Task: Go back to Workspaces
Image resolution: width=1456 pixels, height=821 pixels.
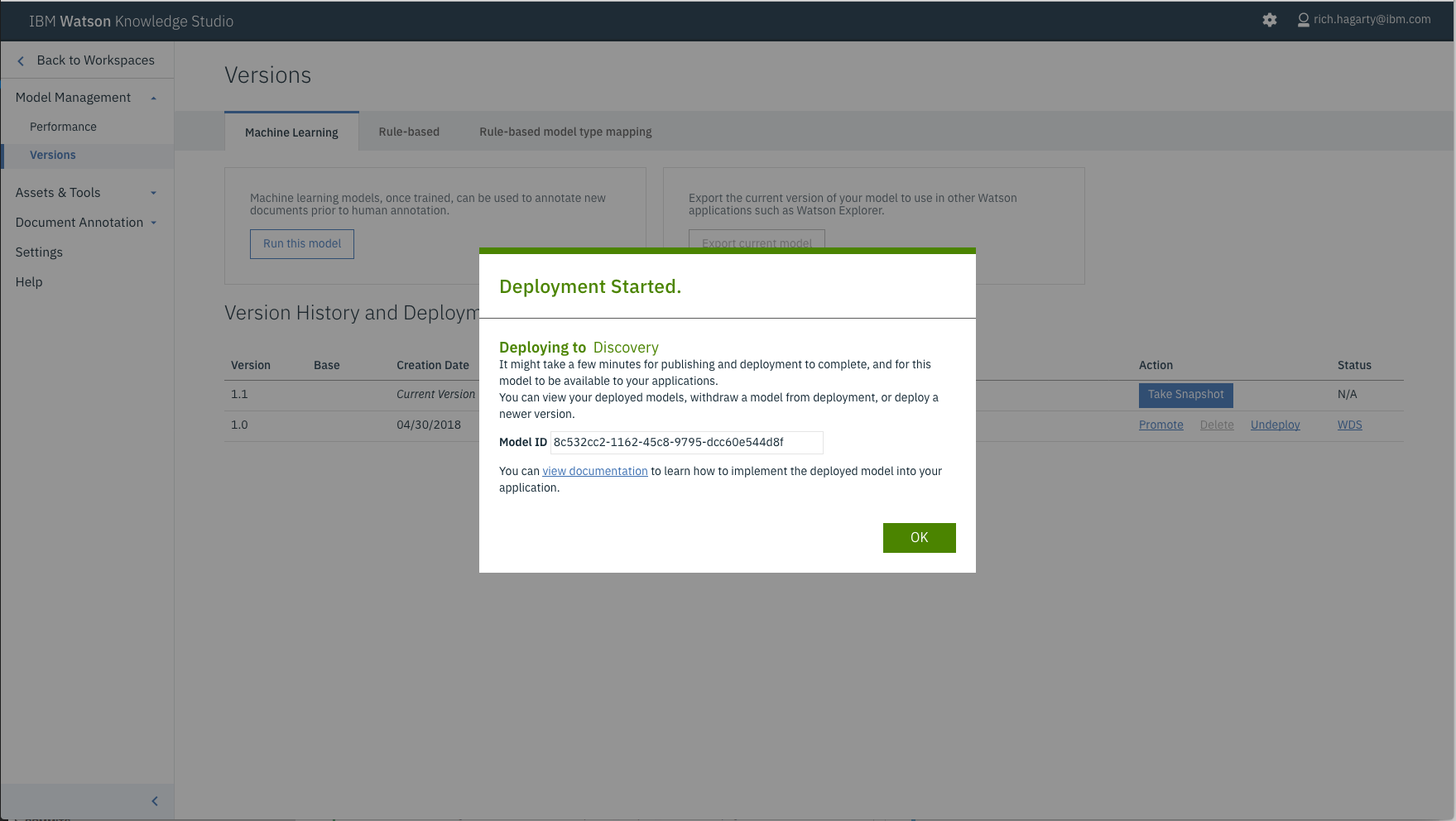Action: 95,60
